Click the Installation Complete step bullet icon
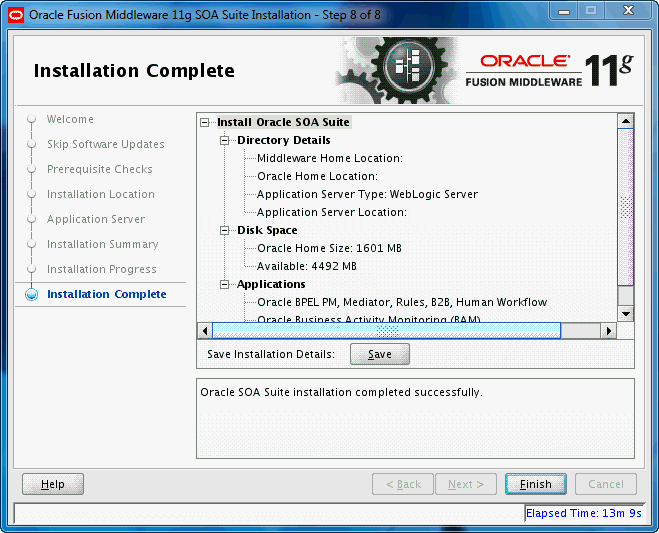659x533 pixels. coord(32,295)
